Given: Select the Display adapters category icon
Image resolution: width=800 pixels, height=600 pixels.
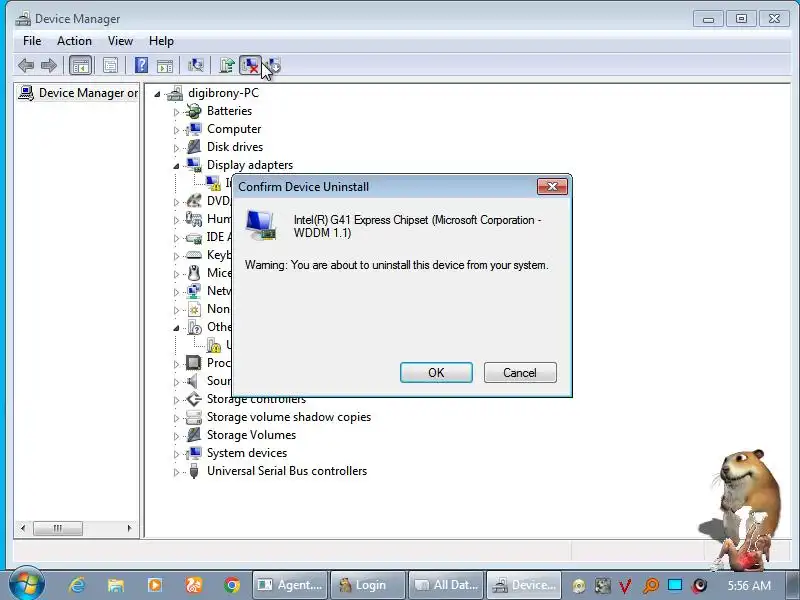Looking at the screenshot, I should 194,165.
